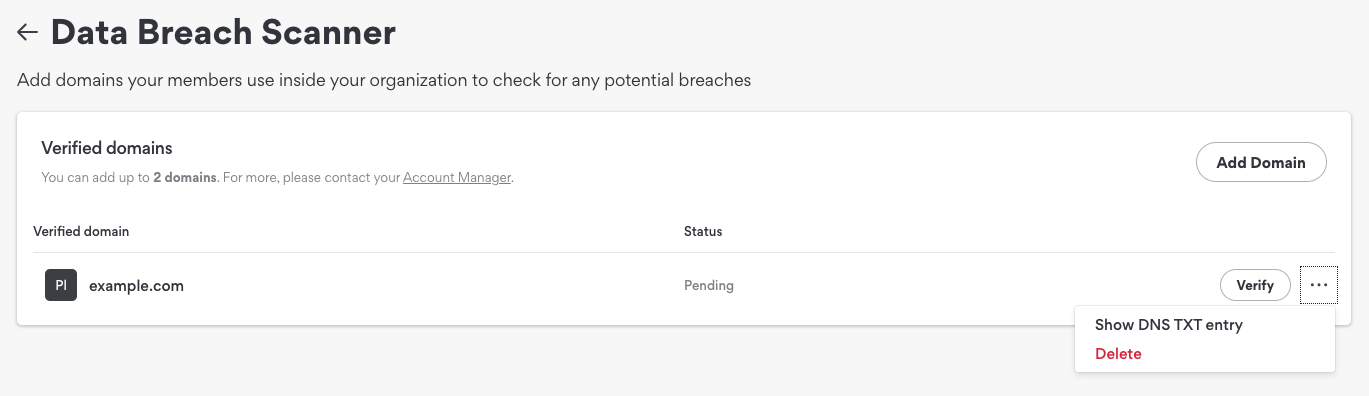Viewport: 1369px width, 396px height.
Task: Click 'potential breaches' in the subtitle
Action: point(679,79)
